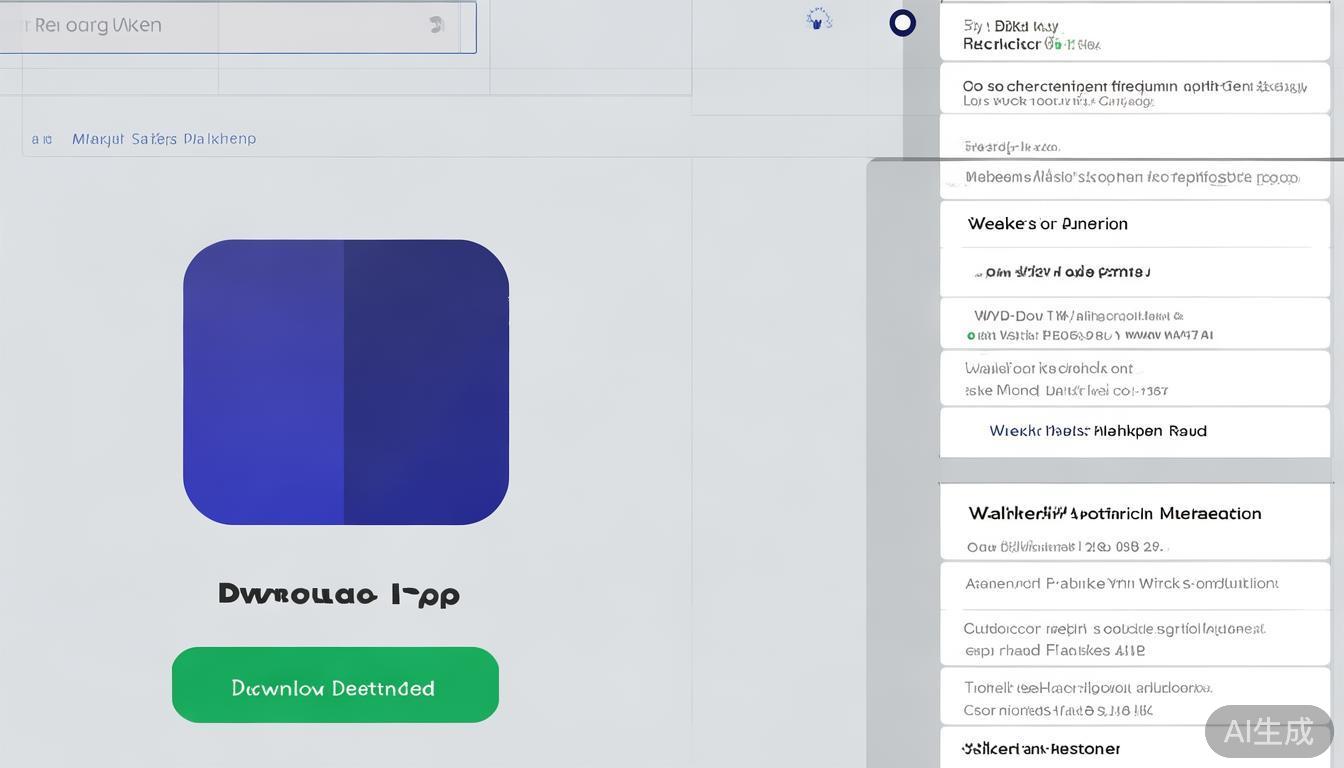1344x768 pixels.
Task: Select the "Walrkerliff Apotinricln Mteraeation" section header
Action: pyautogui.click(x=1114, y=514)
